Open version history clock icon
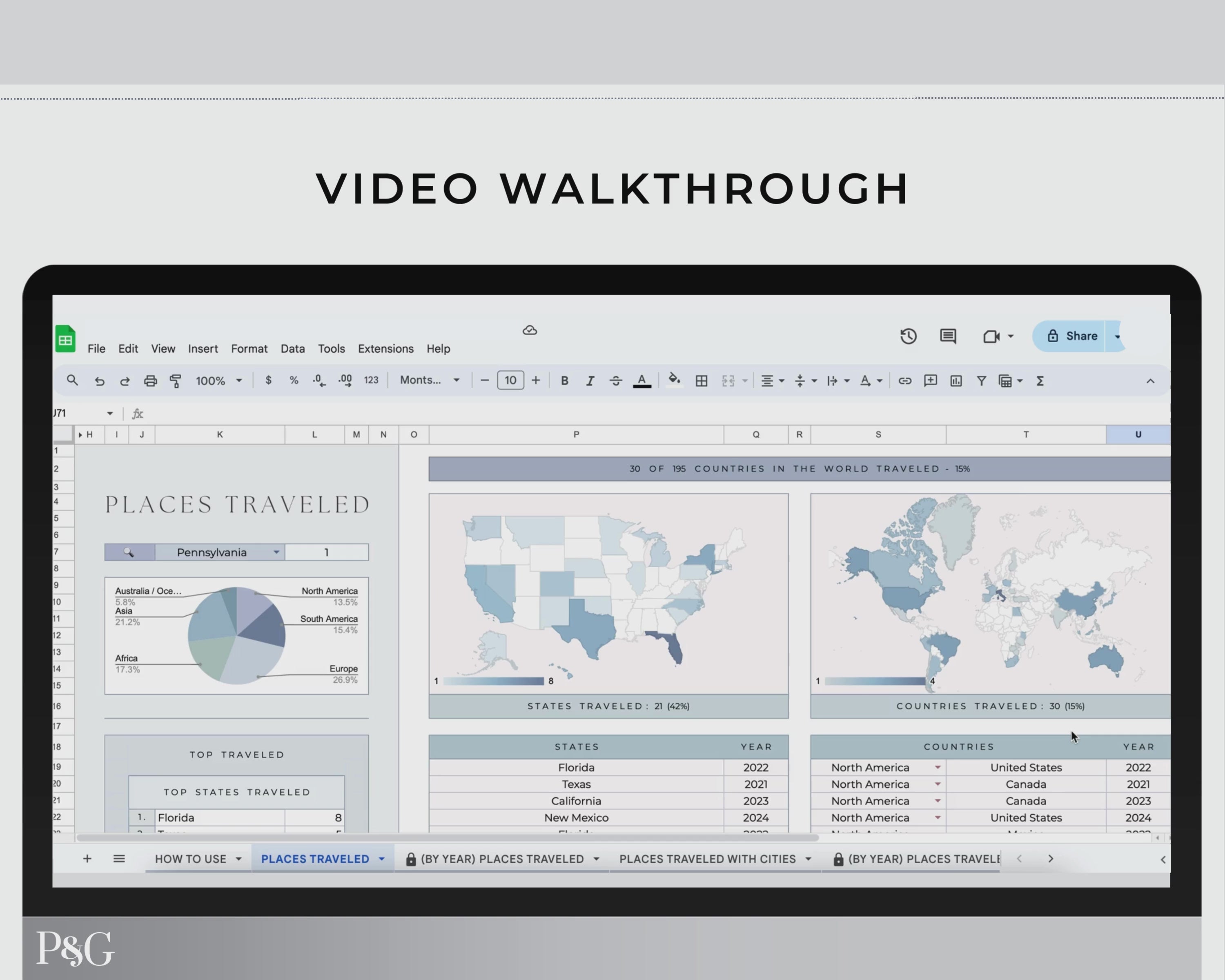Image resolution: width=1225 pixels, height=980 pixels. click(x=908, y=336)
